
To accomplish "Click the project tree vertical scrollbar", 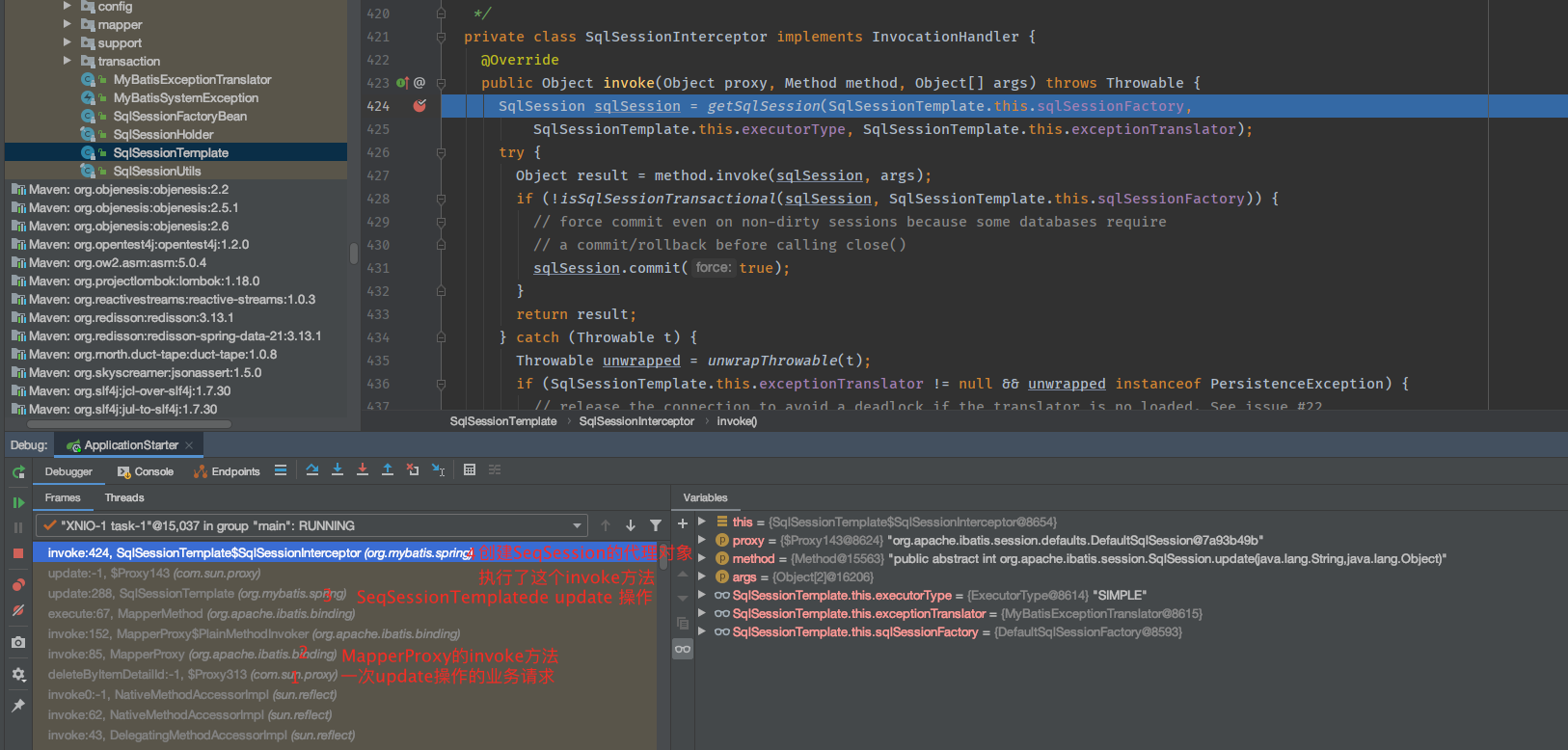I will 354,253.
